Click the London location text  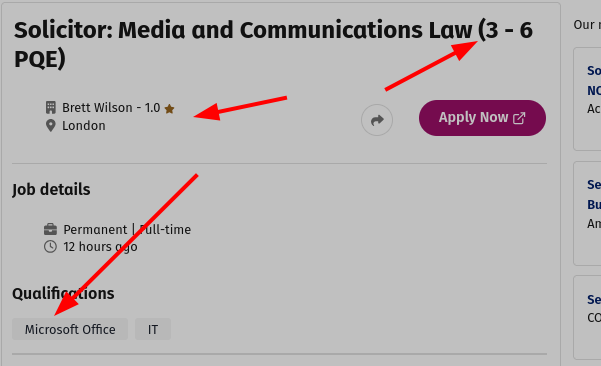pos(84,126)
